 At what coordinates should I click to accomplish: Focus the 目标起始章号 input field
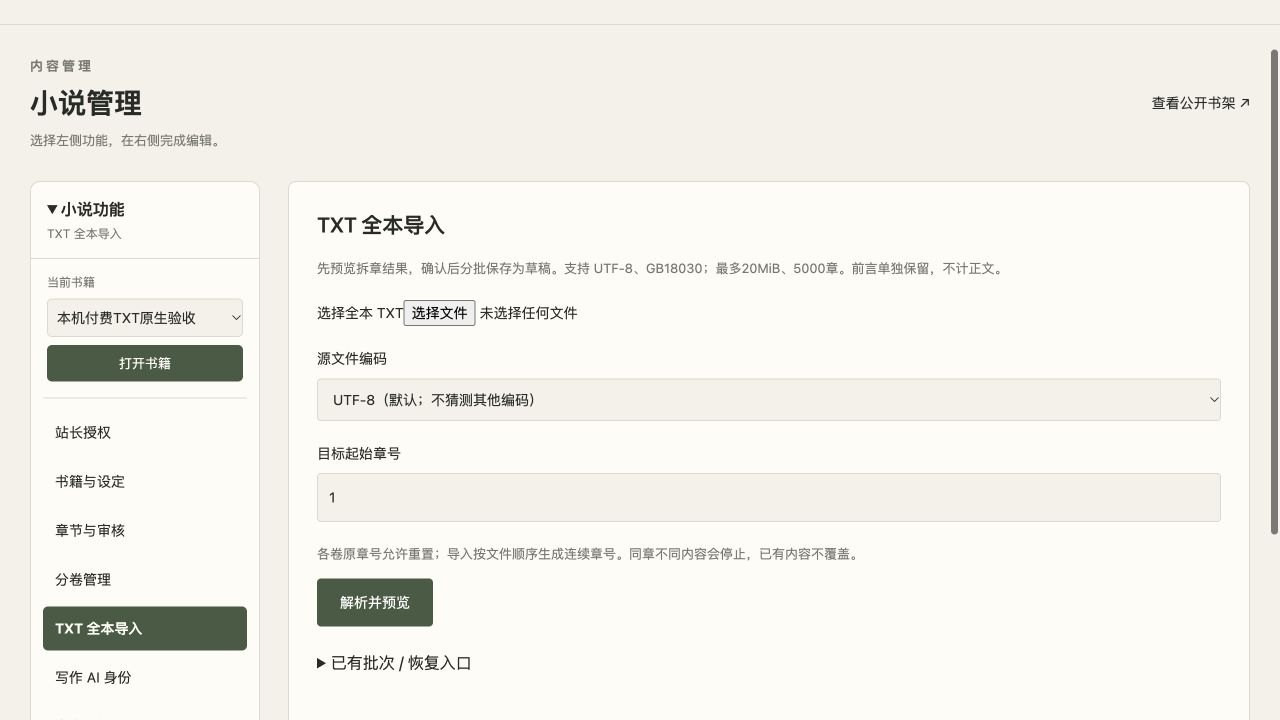click(x=769, y=497)
